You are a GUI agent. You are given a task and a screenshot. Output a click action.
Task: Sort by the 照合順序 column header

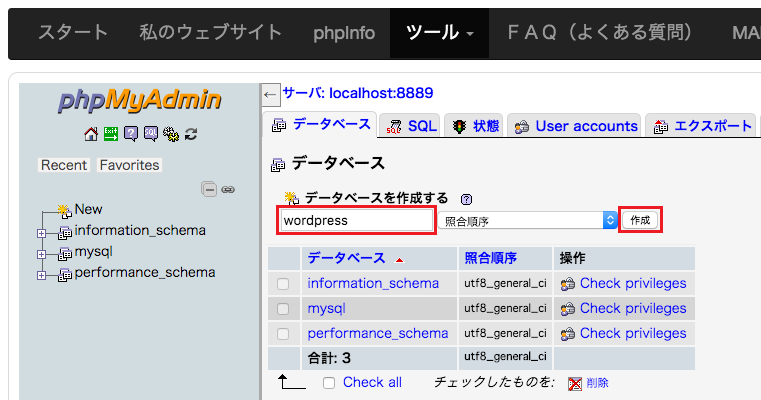[x=491, y=258]
